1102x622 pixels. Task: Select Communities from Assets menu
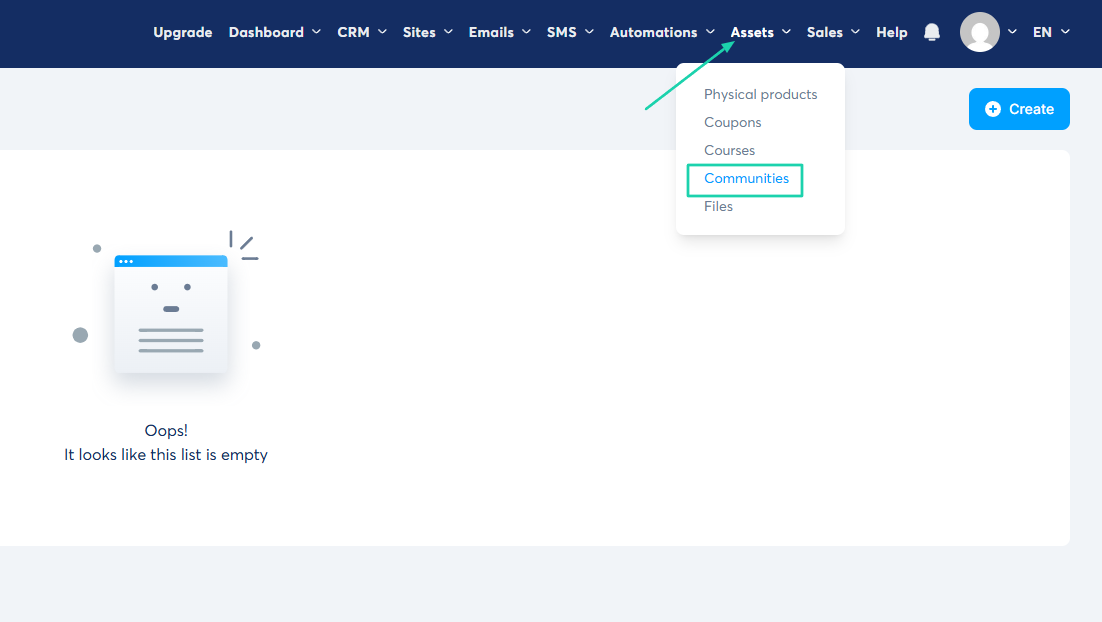tap(746, 179)
